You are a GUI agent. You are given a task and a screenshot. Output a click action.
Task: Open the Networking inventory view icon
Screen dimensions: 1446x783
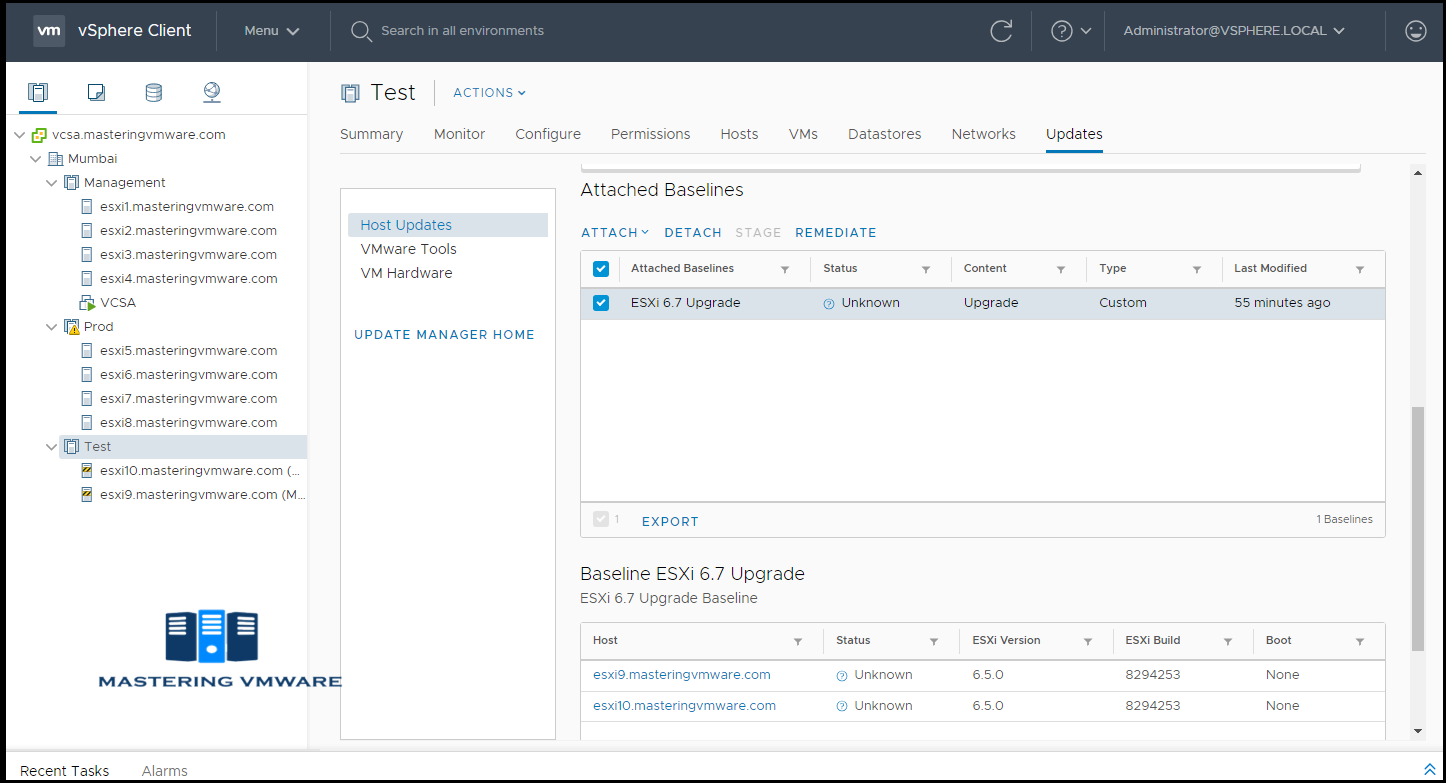coord(211,93)
